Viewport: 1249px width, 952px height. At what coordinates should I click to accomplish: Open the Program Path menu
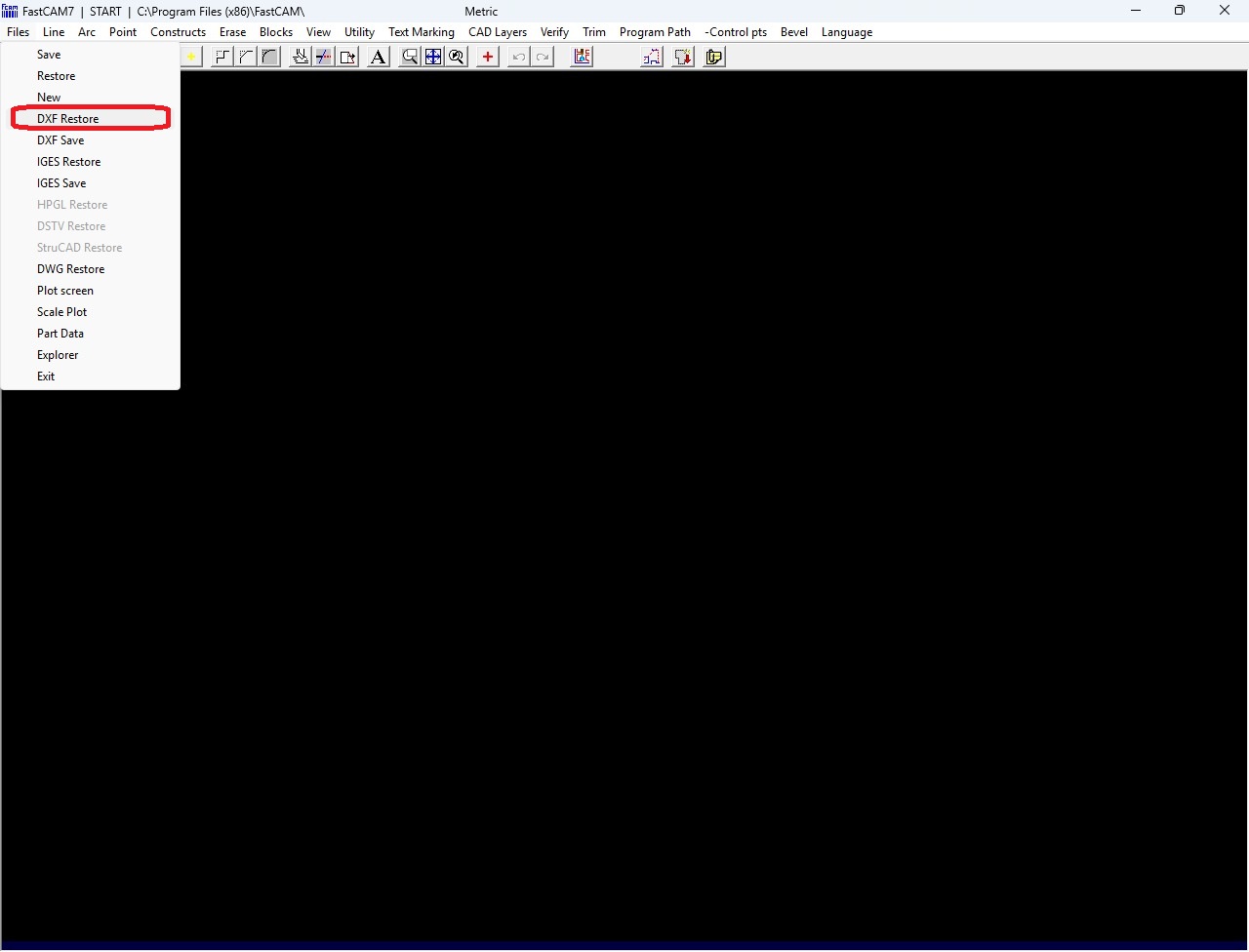click(655, 32)
